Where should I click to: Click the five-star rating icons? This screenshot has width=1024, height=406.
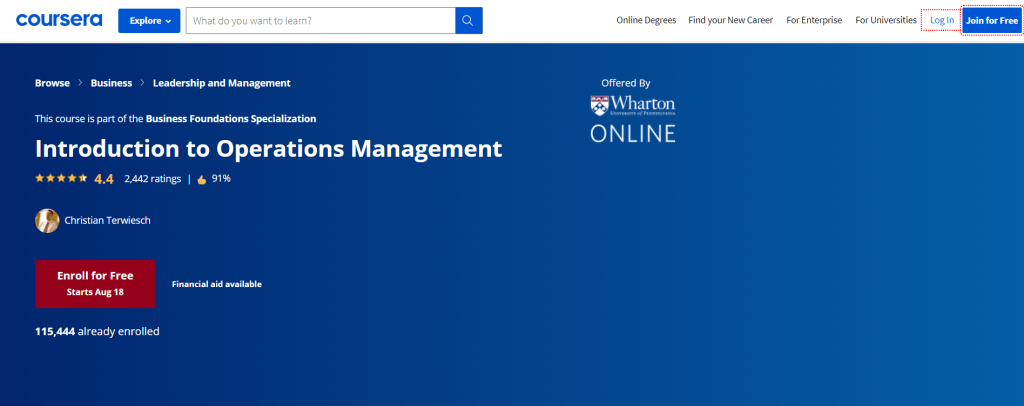61,178
